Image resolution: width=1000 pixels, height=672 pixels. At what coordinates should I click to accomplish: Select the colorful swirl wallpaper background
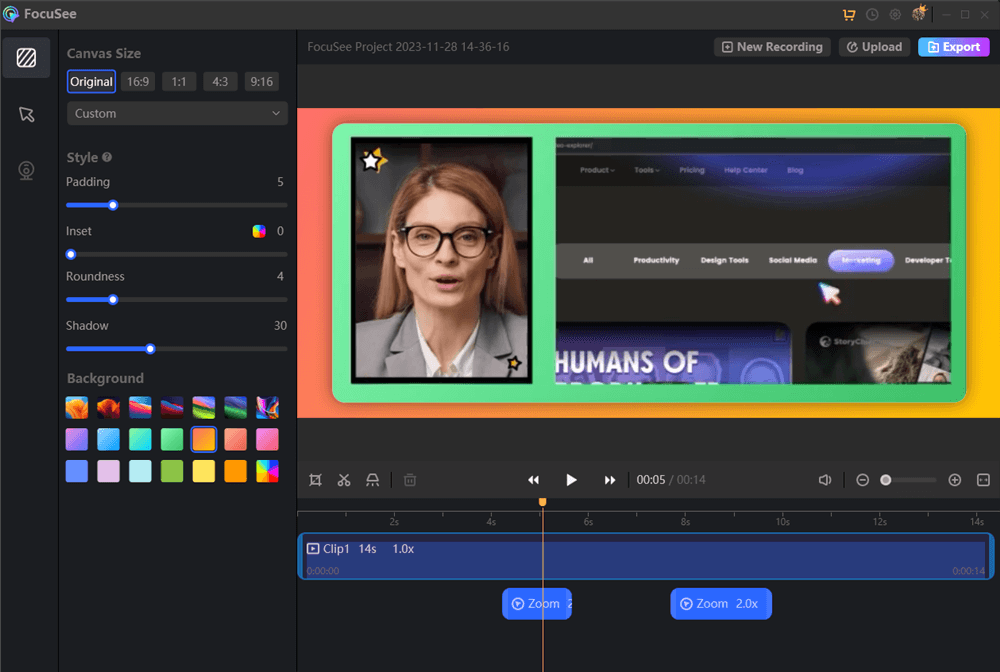[x=267, y=407]
